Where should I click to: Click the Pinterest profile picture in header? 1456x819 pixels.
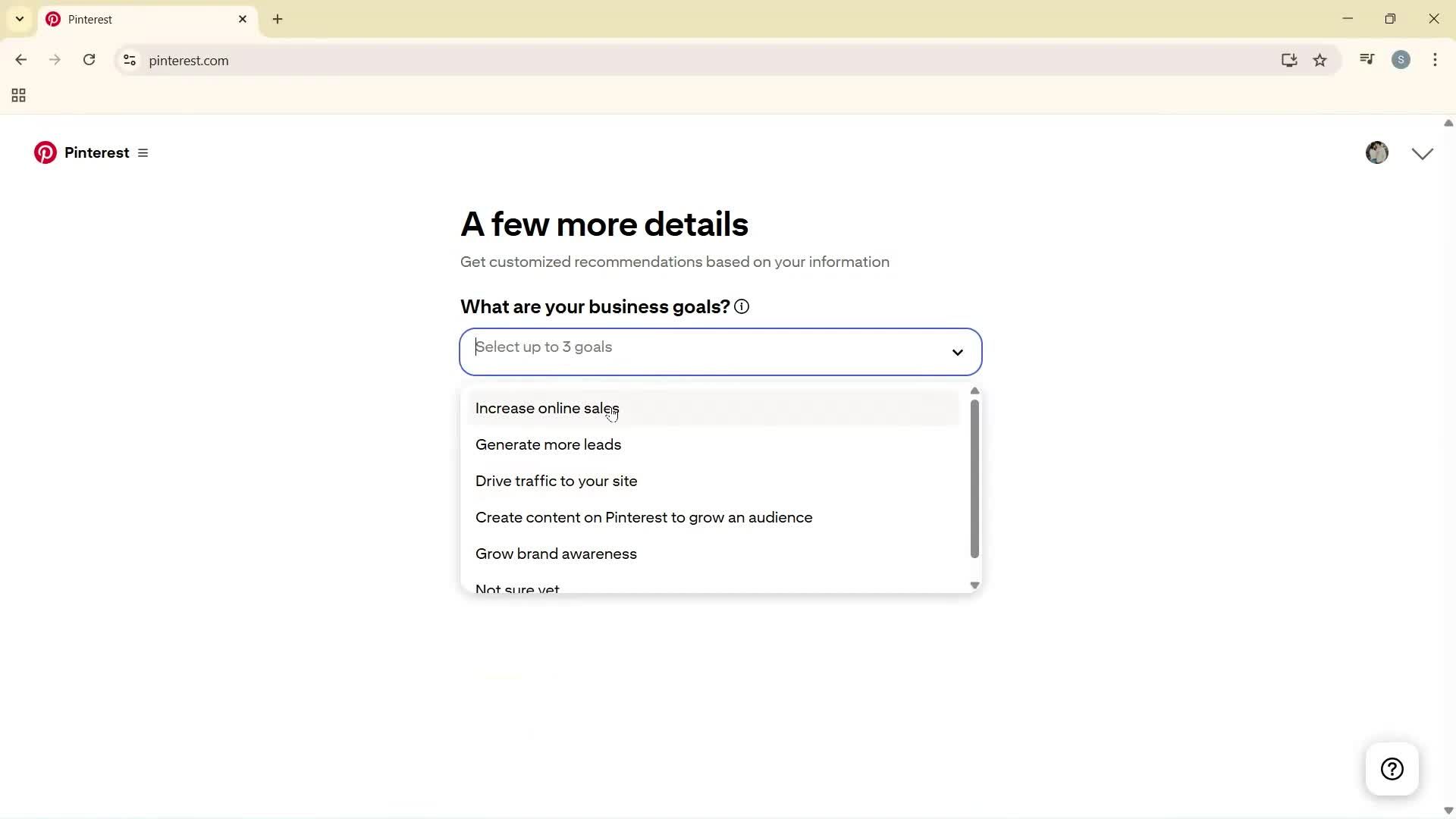[x=1378, y=152]
